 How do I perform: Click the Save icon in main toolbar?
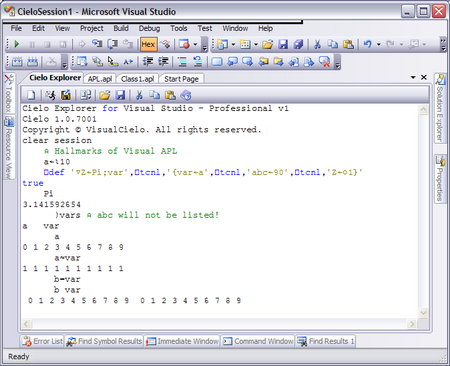click(283, 44)
